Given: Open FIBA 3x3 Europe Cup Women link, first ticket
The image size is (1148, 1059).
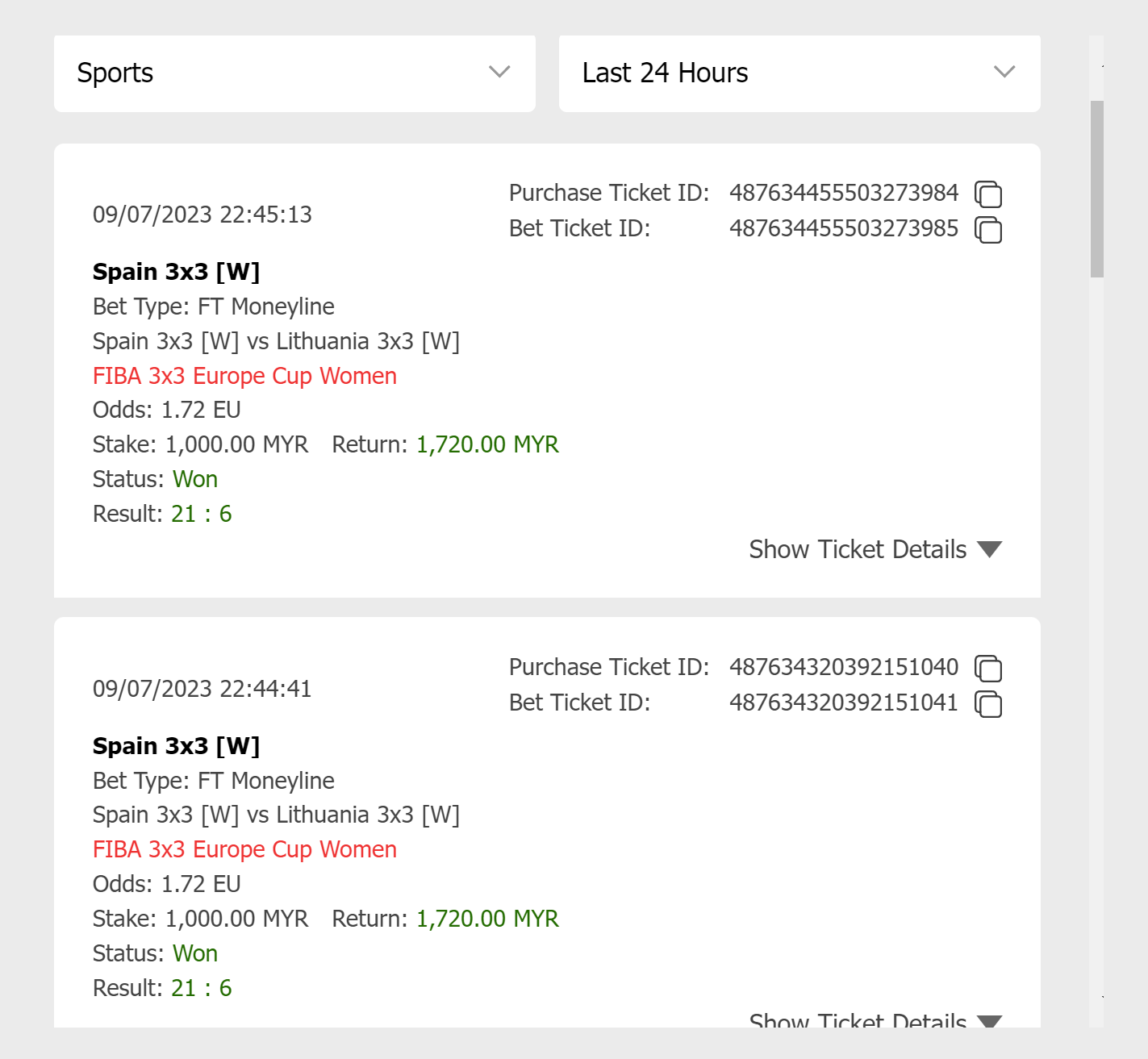Looking at the screenshot, I should [x=244, y=376].
